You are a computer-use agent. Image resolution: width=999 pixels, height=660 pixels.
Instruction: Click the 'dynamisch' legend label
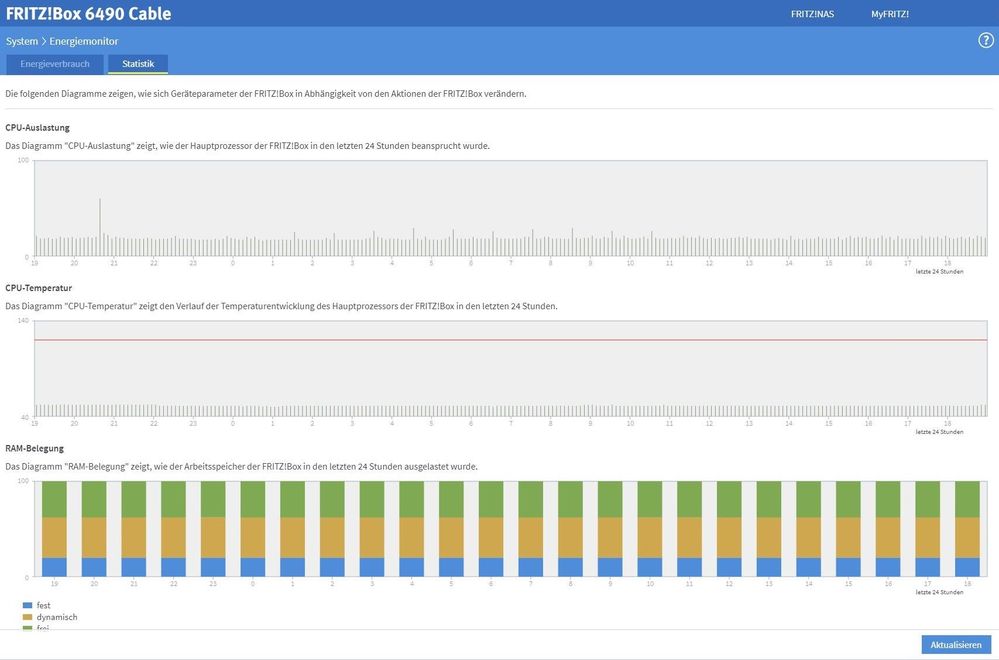[57, 618]
